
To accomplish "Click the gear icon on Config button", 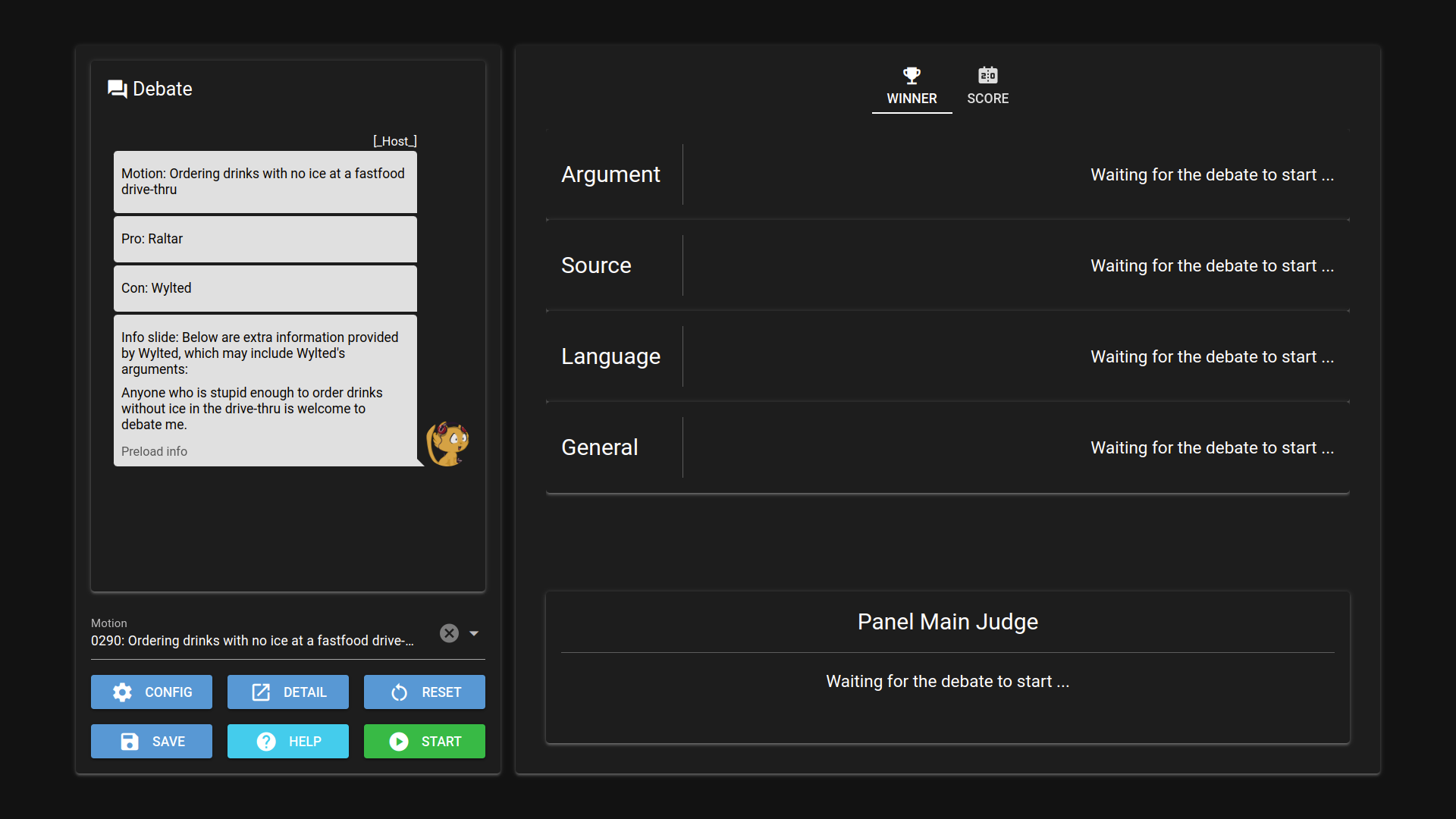I will tap(122, 692).
